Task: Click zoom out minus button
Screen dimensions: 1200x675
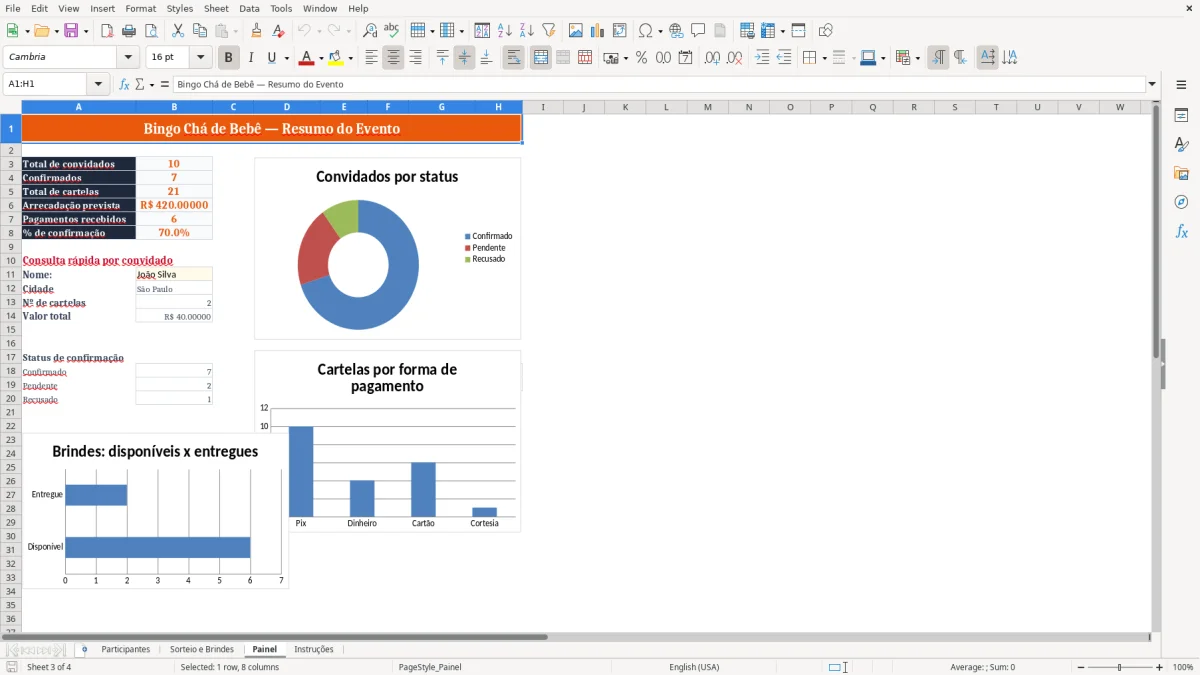Action: [1081, 667]
